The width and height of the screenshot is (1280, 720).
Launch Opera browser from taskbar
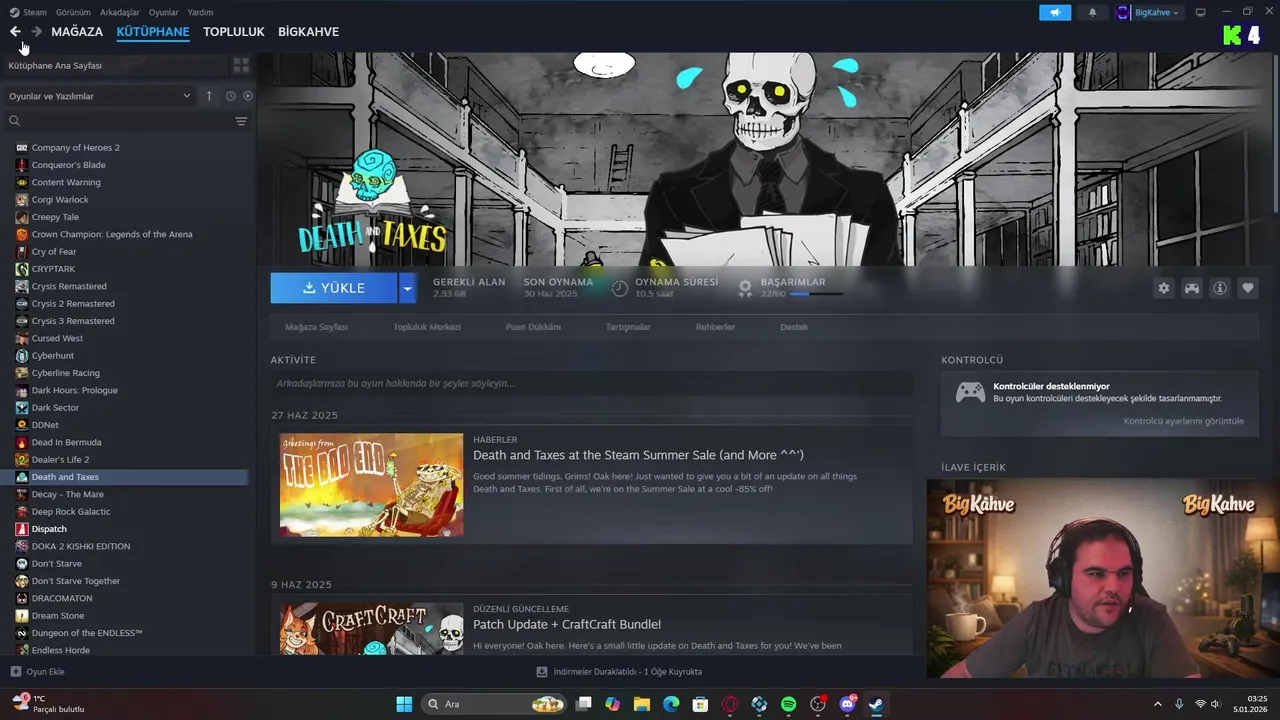point(730,704)
